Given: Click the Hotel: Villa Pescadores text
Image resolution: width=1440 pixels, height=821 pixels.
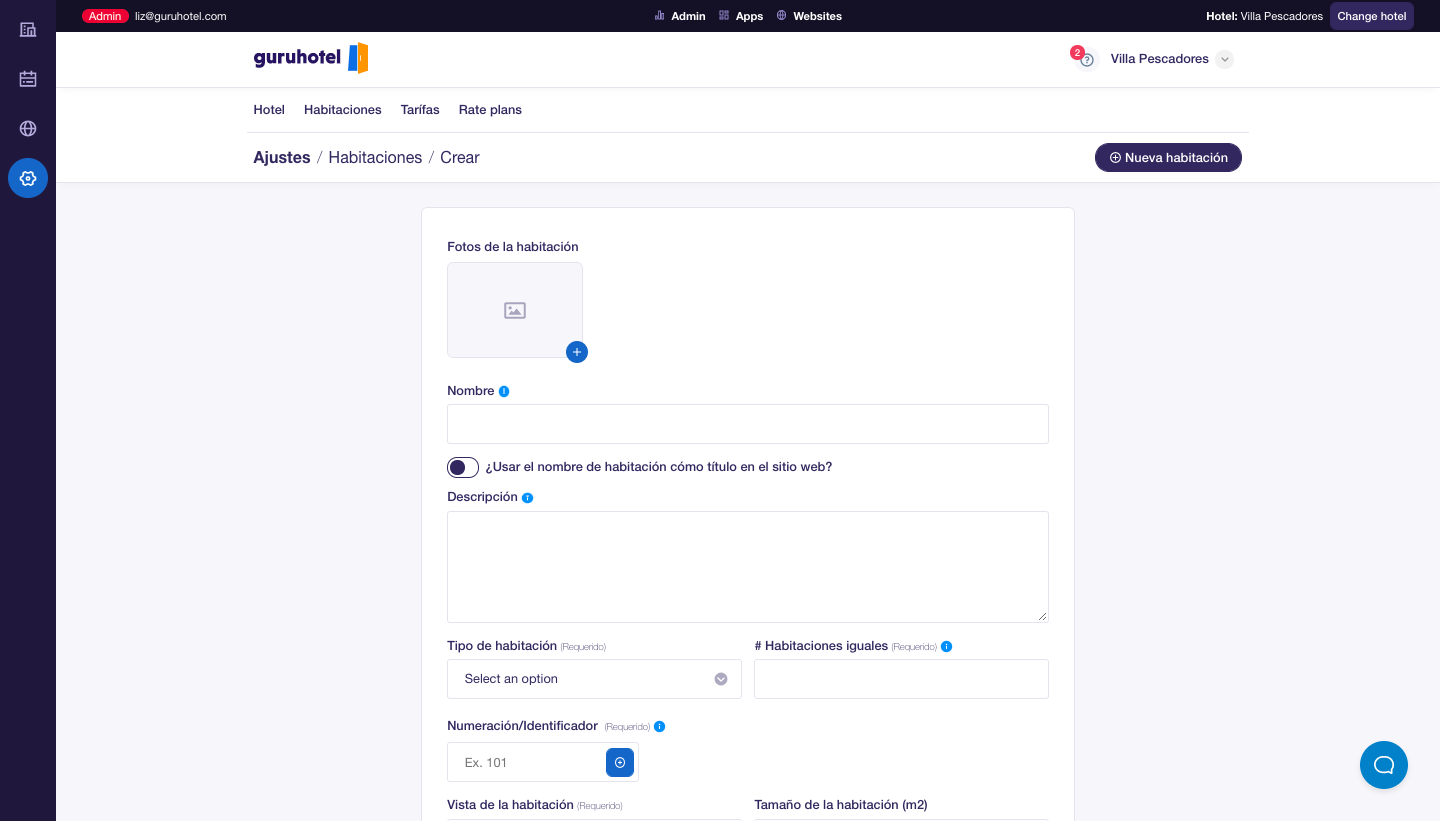Looking at the screenshot, I should click(x=1264, y=16).
